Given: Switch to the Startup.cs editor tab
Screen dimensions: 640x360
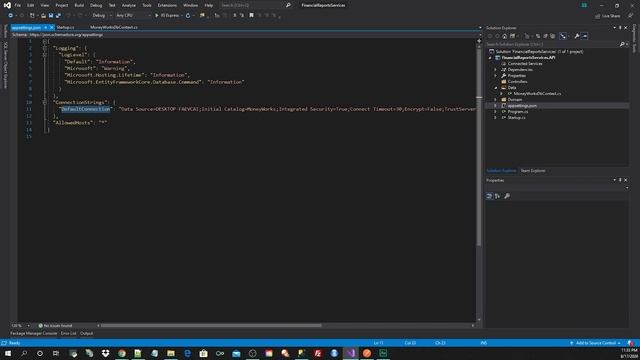Looking at the screenshot, I should tap(65, 27).
